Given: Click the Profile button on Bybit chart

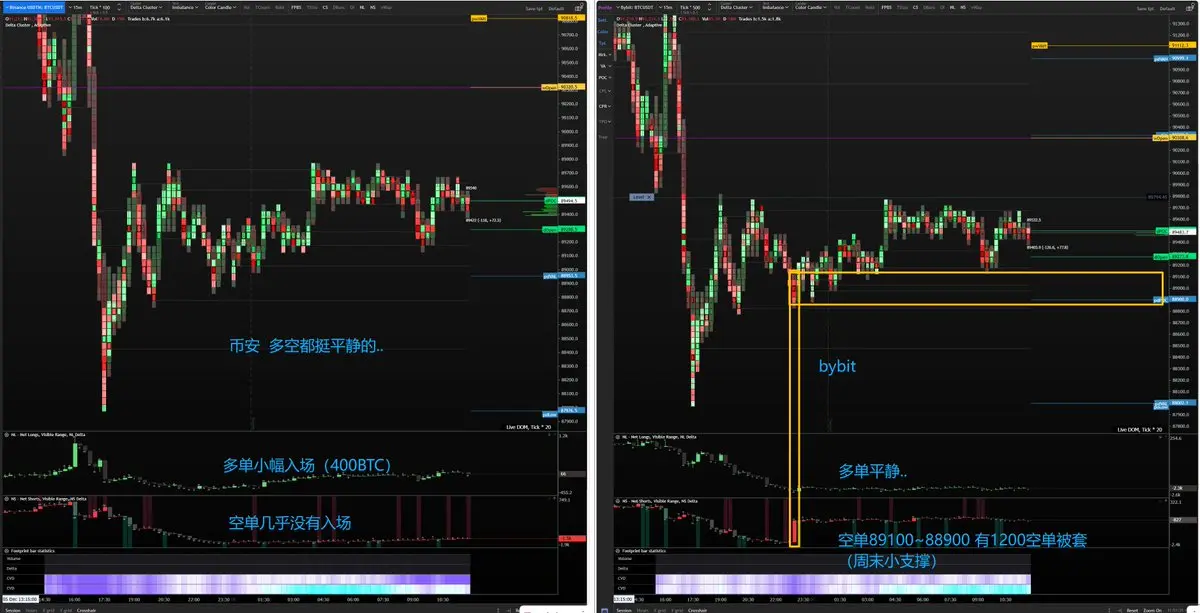Looking at the screenshot, I should tap(605, 7).
